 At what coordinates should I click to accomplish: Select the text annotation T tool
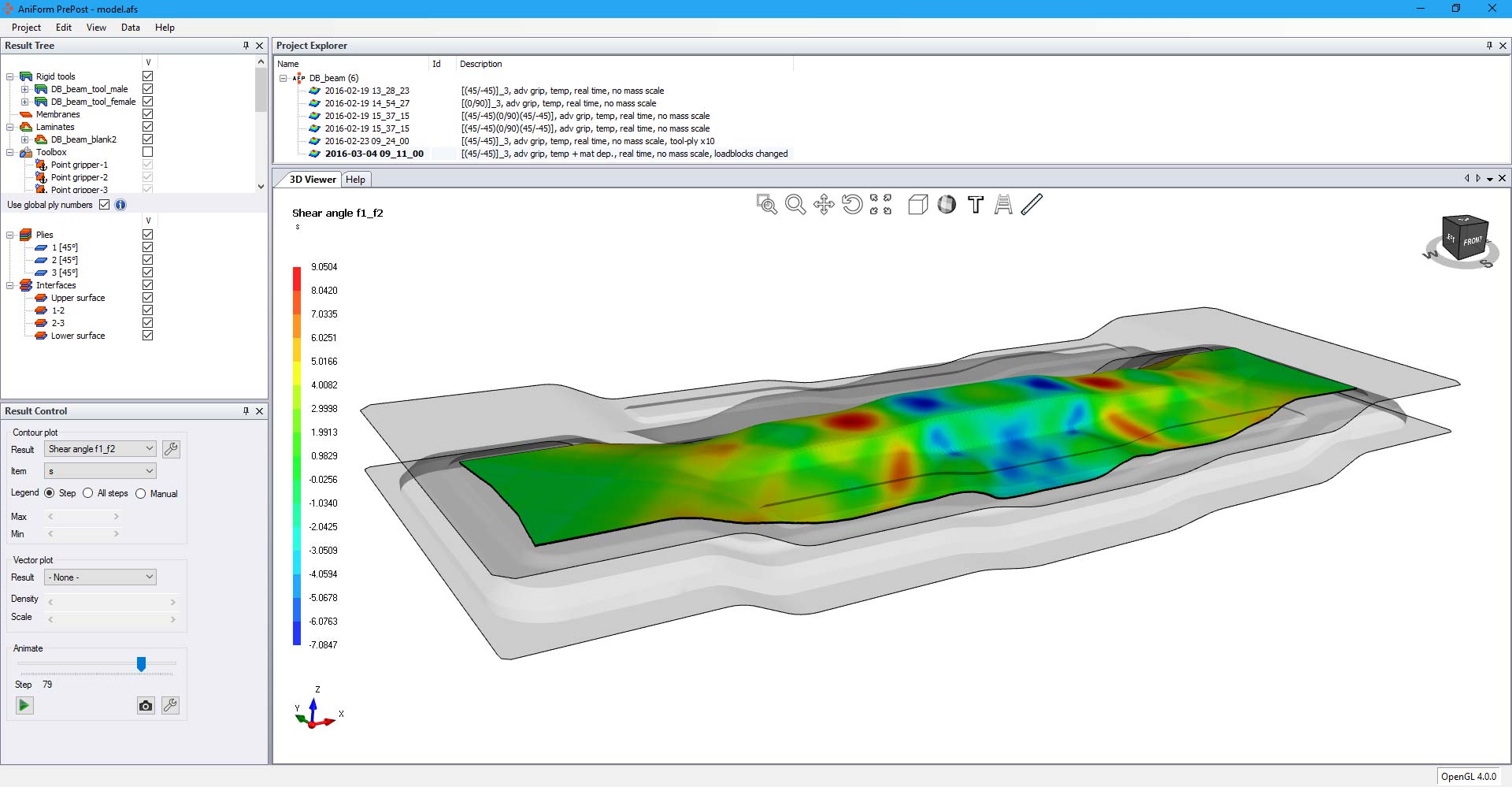click(x=975, y=205)
